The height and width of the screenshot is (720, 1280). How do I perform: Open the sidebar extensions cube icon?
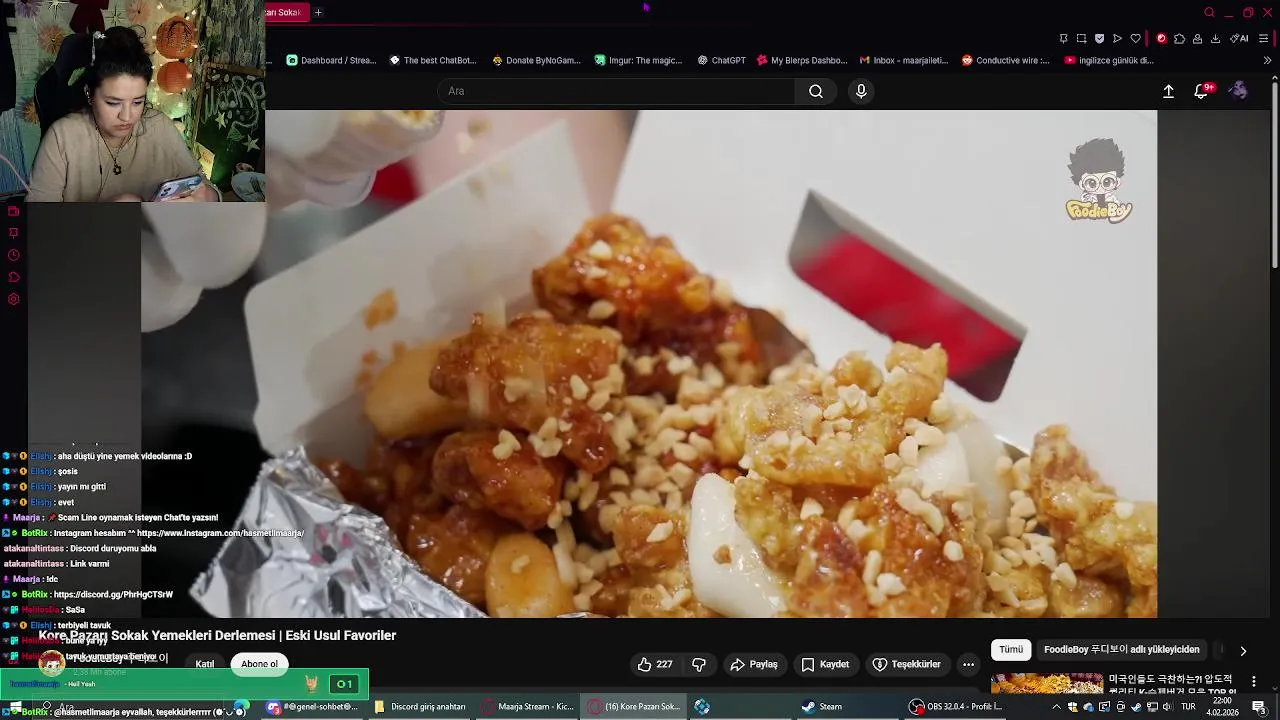point(13,277)
